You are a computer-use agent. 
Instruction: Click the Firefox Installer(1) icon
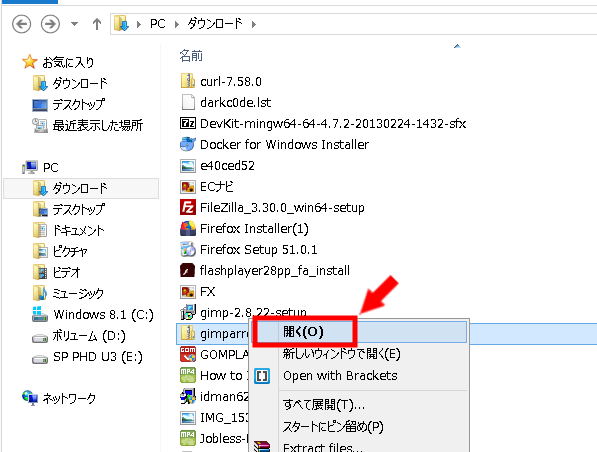click(x=188, y=228)
